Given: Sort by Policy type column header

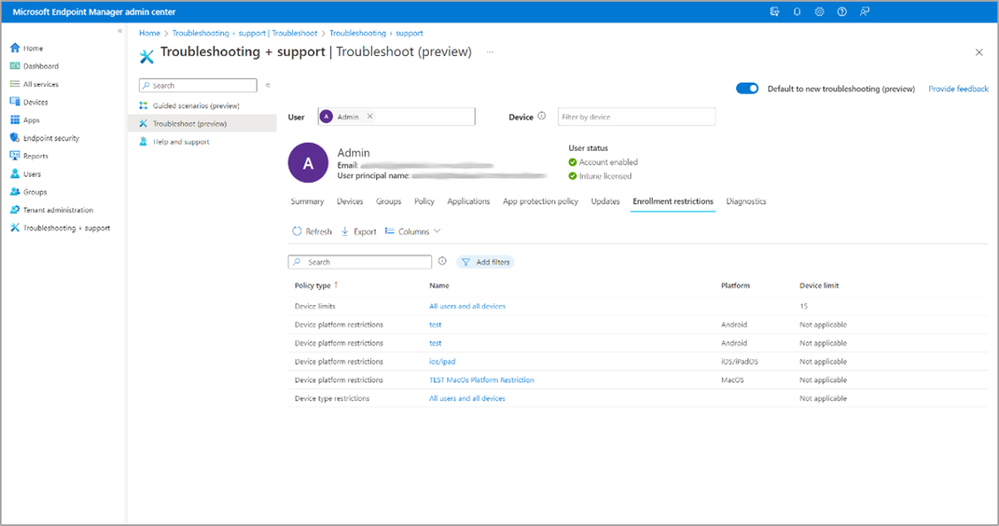Looking at the screenshot, I should [x=316, y=285].
